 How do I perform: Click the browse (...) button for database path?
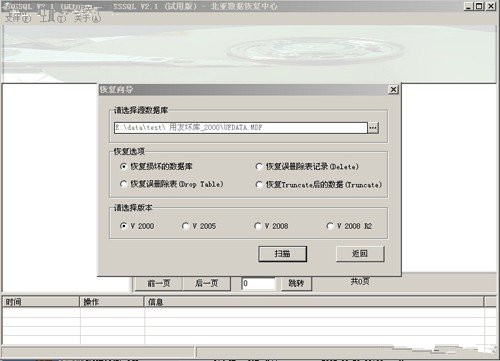tap(373, 128)
